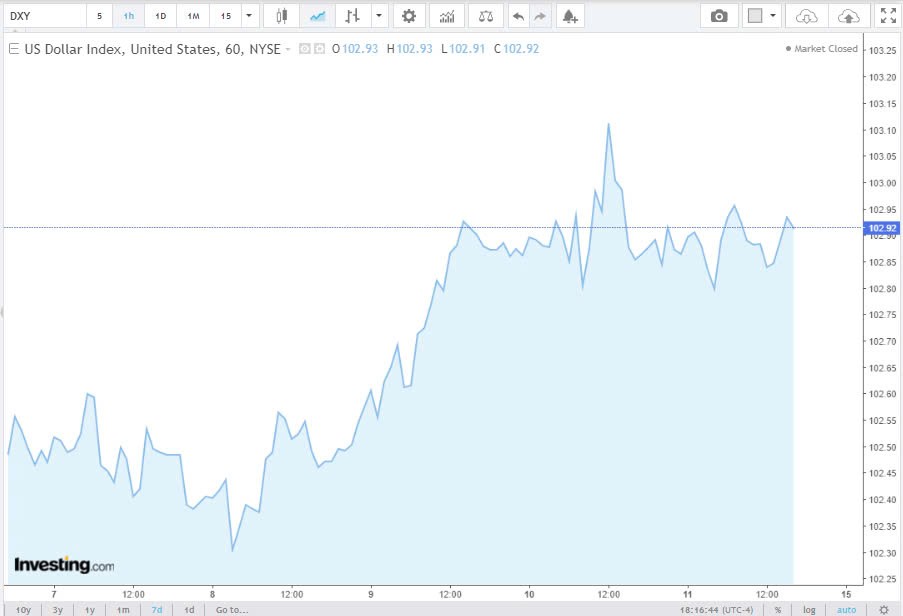This screenshot has width=903, height=616.
Task: Click the Investing.com logo
Action: click(x=65, y=563)
